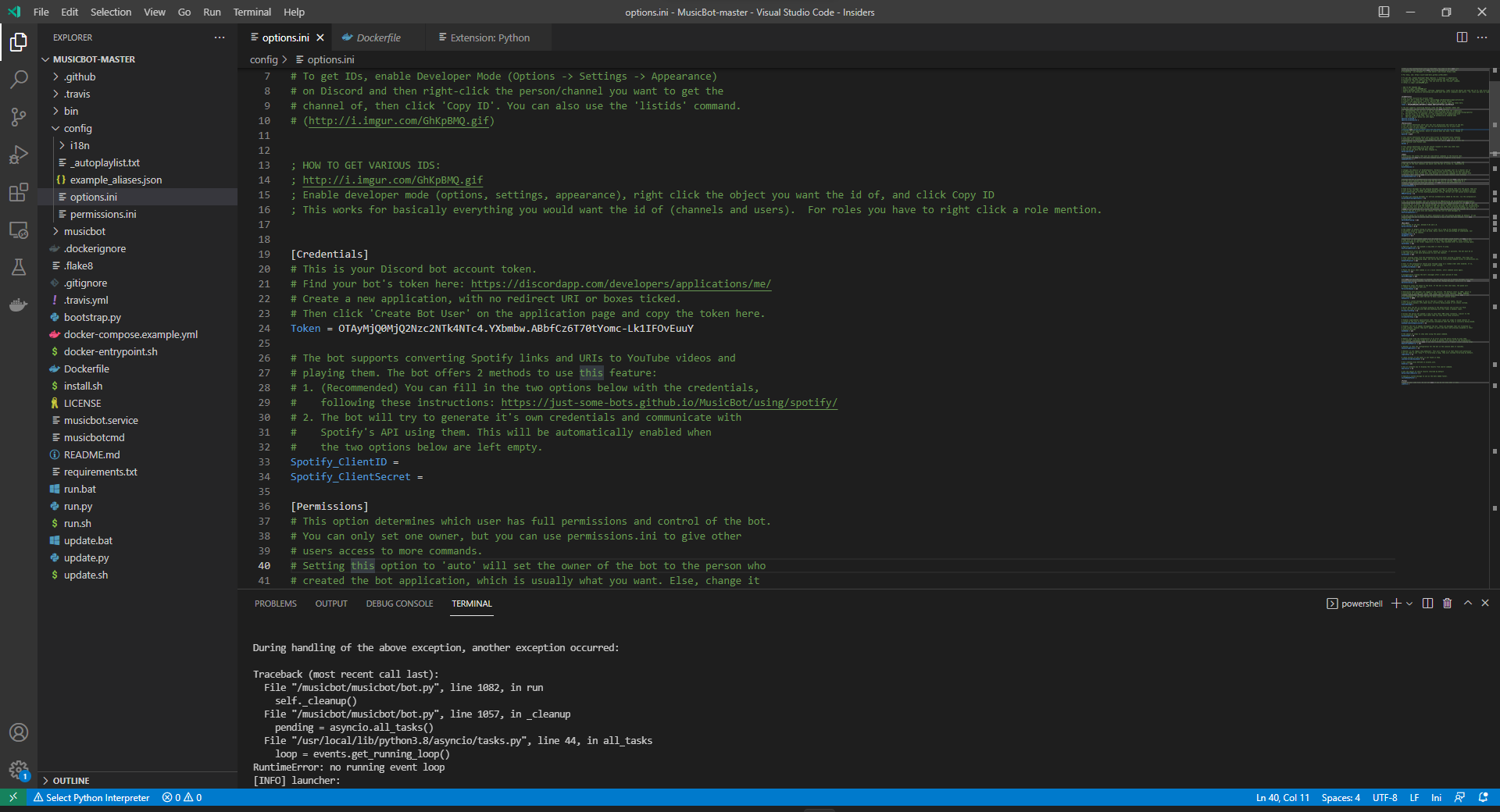
Task: Open the MusicBot spotify instructions link
Action: 669,402
